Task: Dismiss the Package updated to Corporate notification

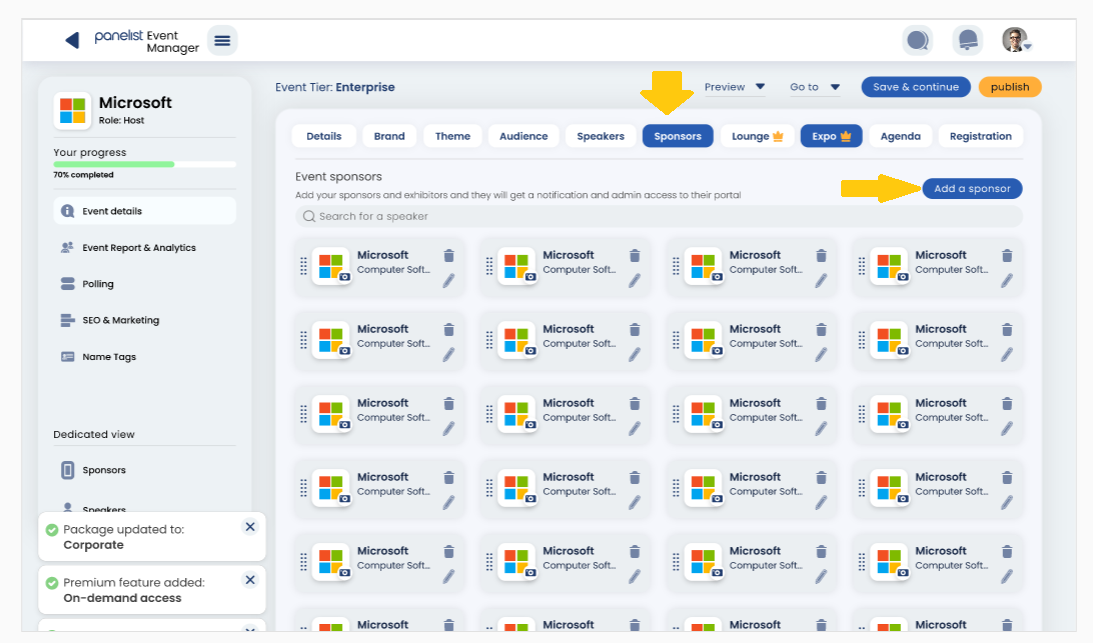Action: (250, 527)
